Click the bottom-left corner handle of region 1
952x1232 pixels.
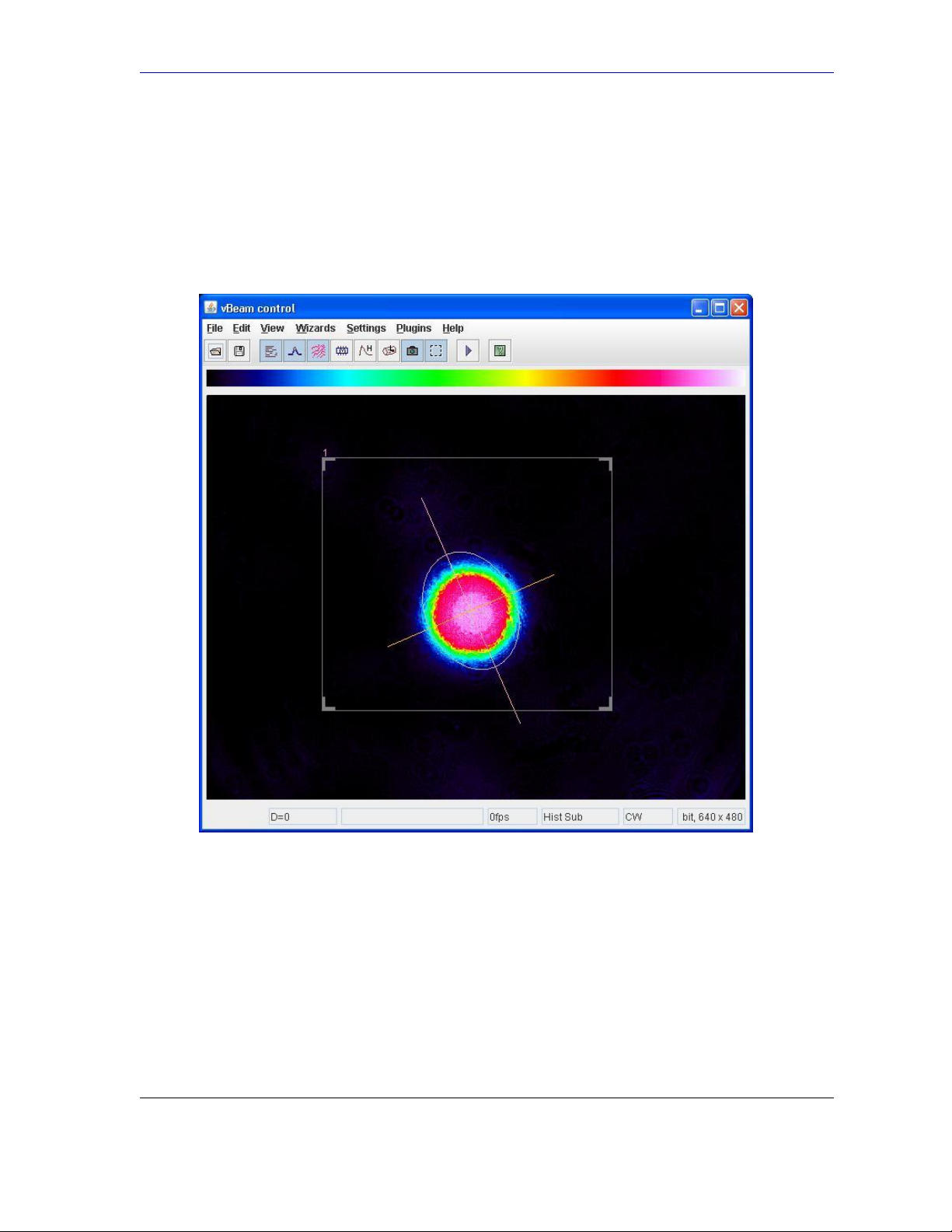coord(328,704)
